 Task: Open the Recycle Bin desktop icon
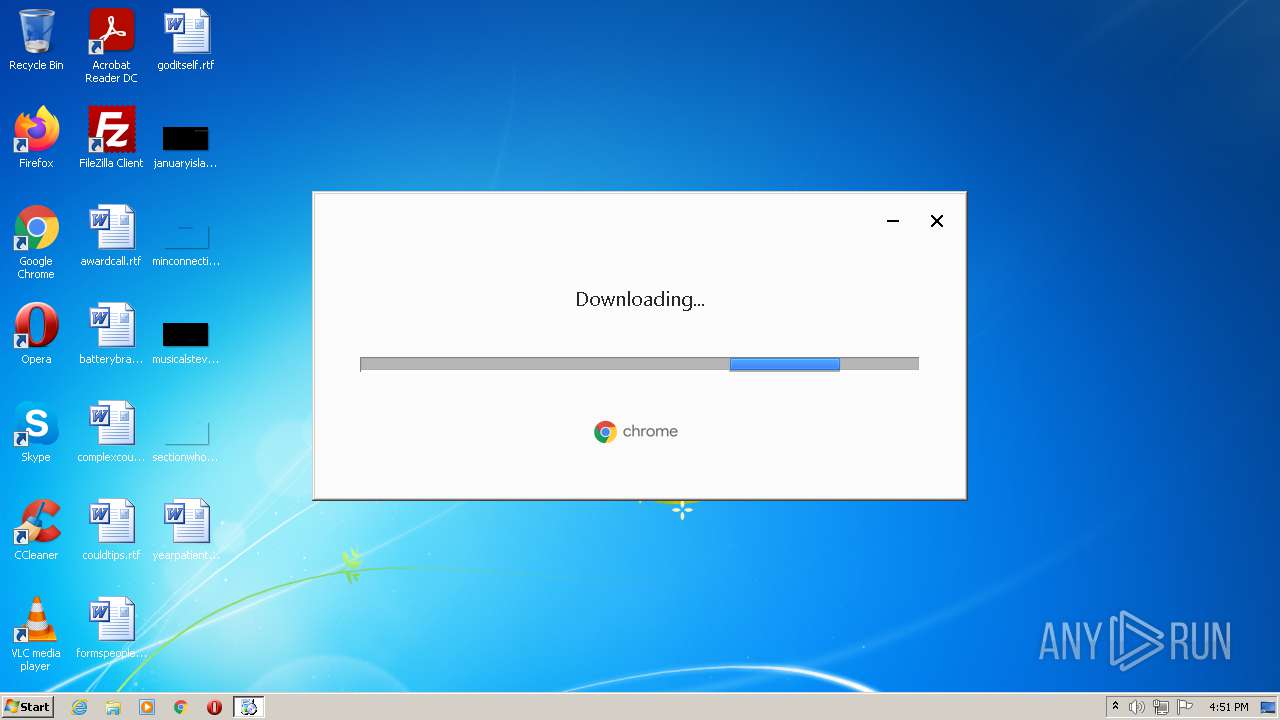pyautogui.click(x=36, y=40)
